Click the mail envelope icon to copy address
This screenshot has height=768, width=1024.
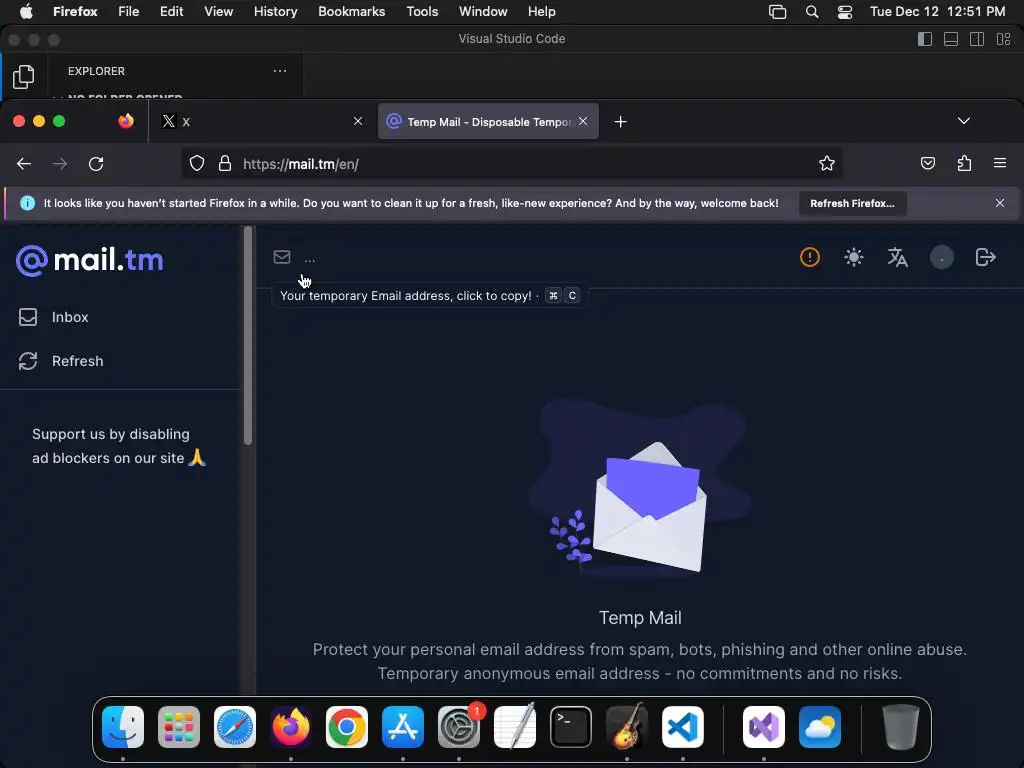[x=281, y=257]
